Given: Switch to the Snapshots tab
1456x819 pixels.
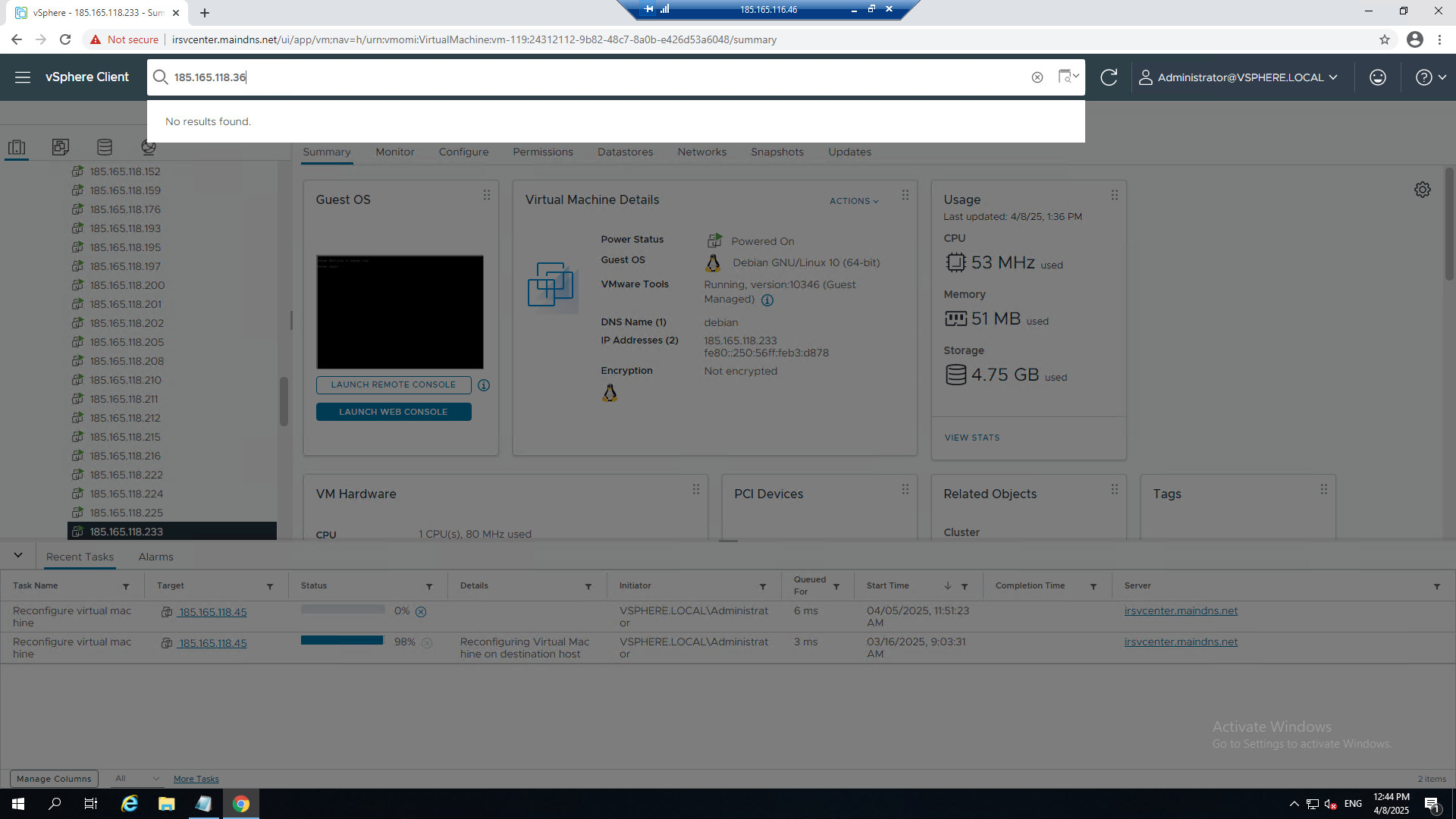Looking at the screenshot, I should (777, 152).
